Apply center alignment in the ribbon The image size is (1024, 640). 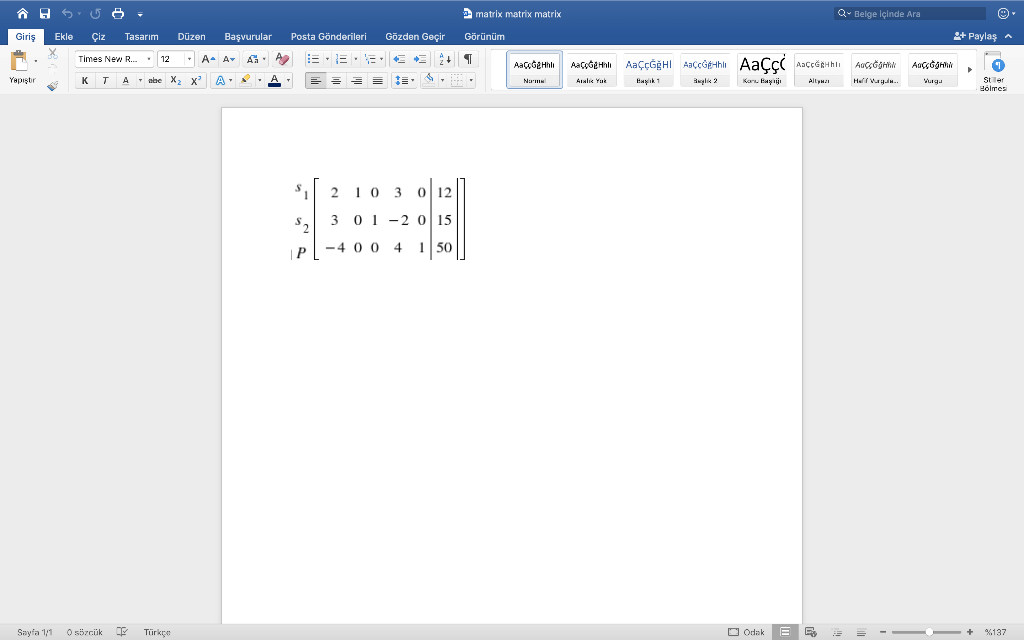[336, 80]
